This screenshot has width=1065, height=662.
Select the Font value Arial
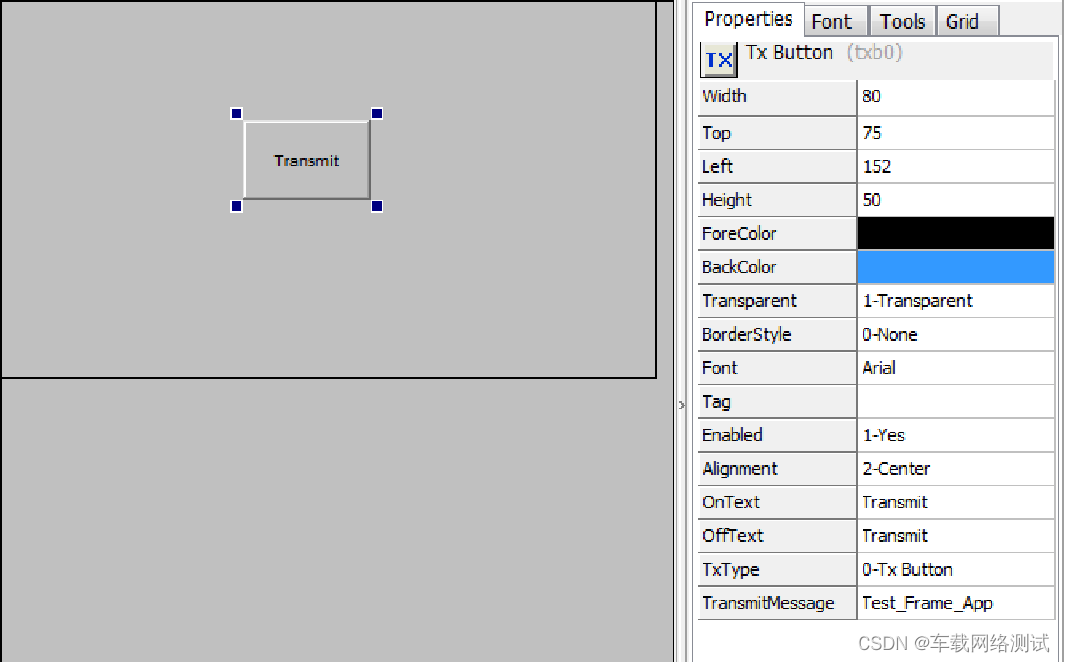pos(955,367)
